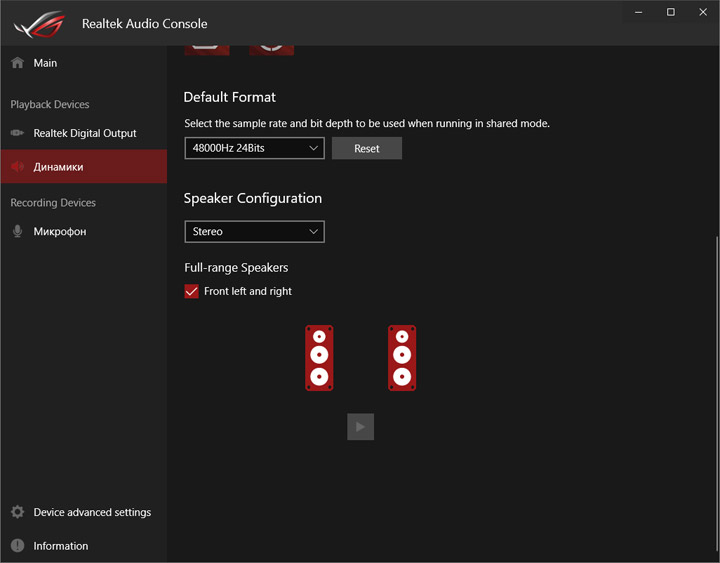Go to Main in the sidebar
The image size is (720, 563).
click(x=45, y=63)
